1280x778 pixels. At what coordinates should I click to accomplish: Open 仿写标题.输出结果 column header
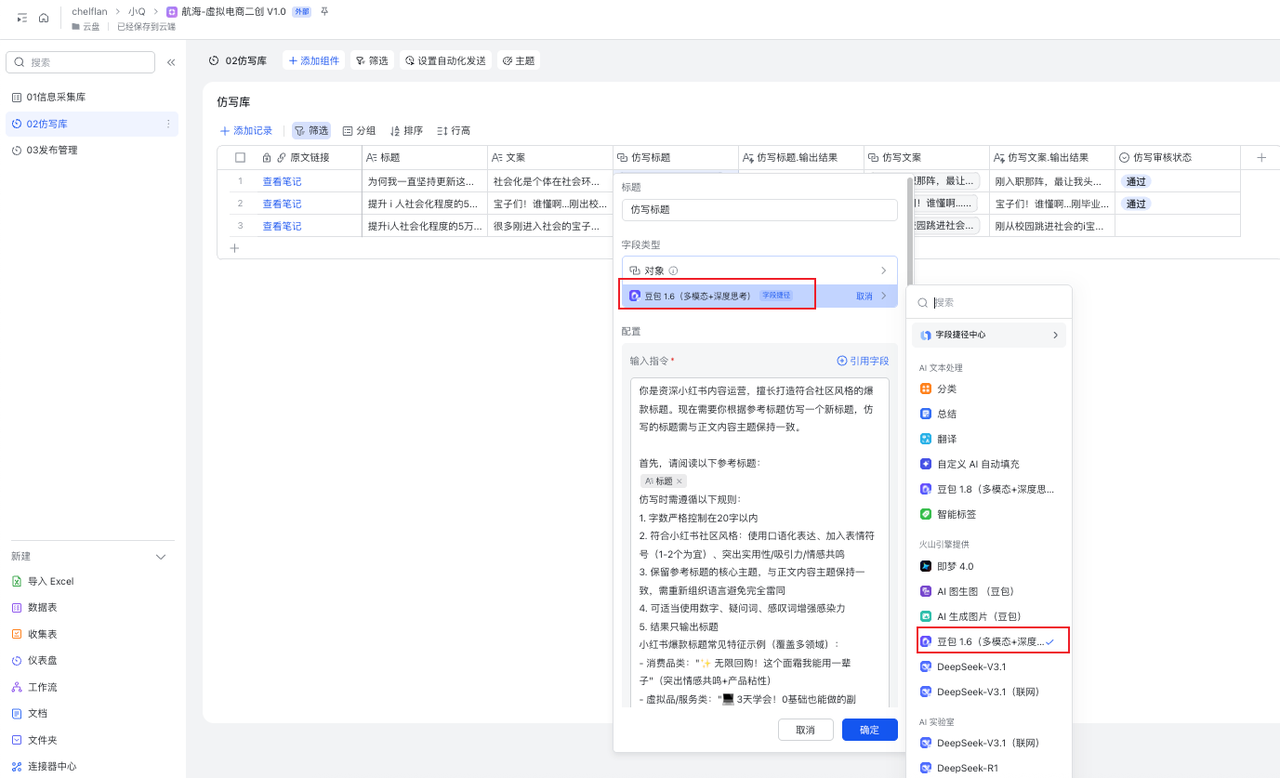(802, 158)
